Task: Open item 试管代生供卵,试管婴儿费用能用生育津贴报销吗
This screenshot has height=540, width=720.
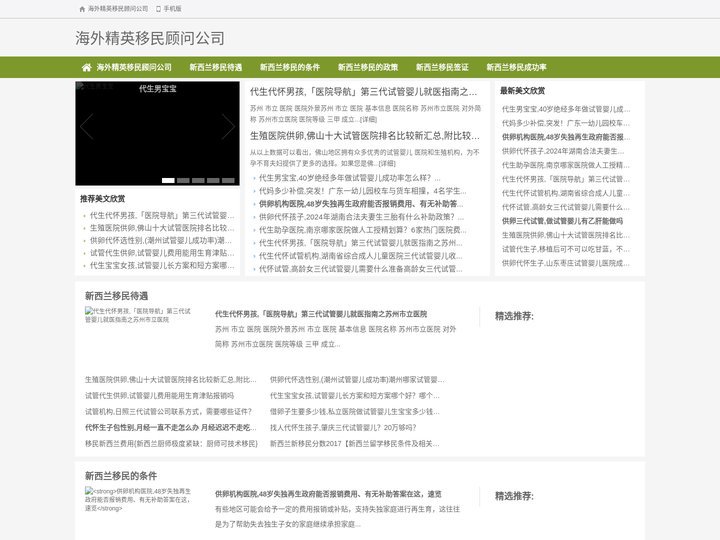Action: pos(159,395)
